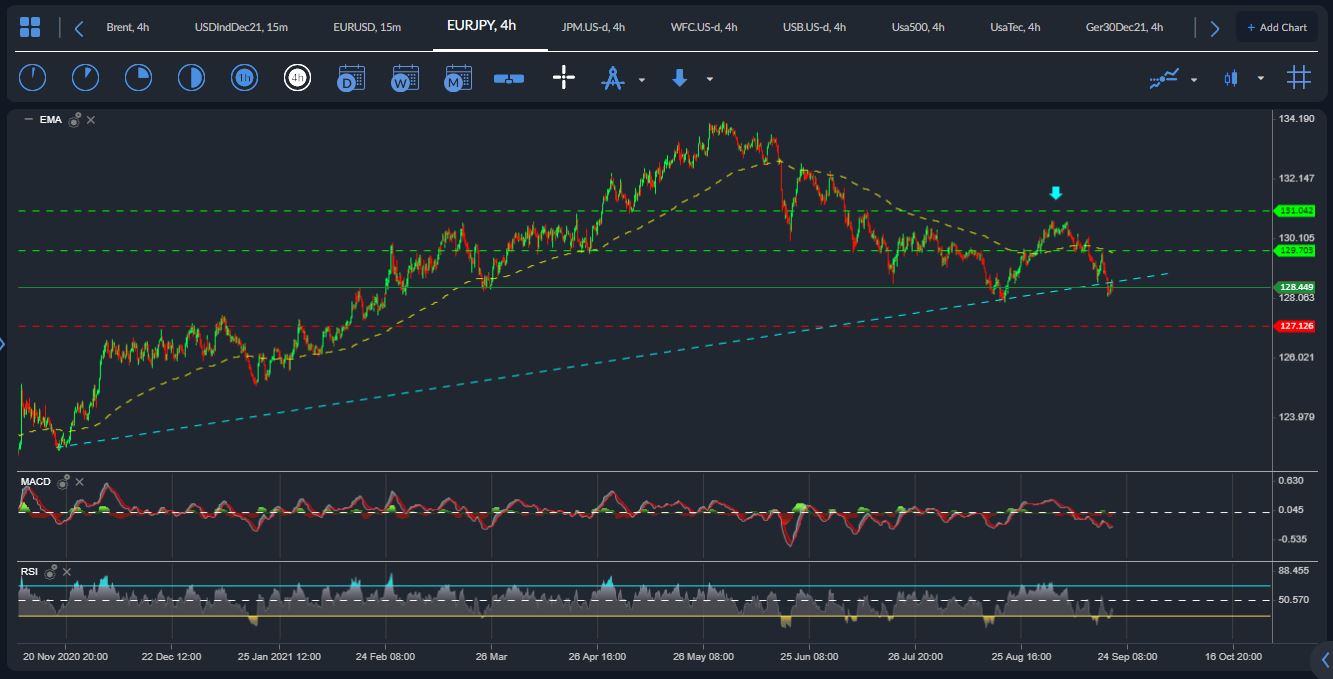Select the 1-minute timeframe pie icon

pos(33,77)
